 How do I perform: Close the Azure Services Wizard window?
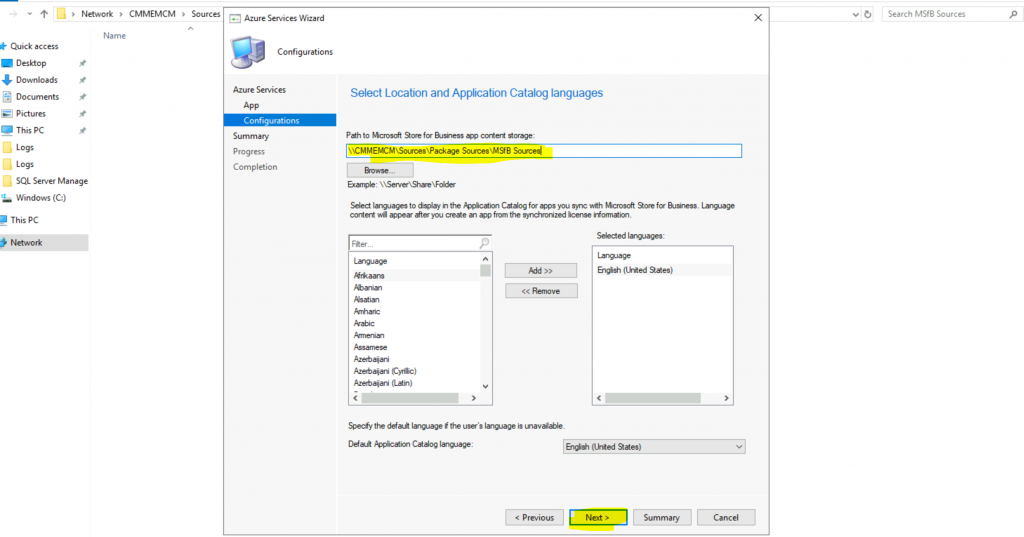(x=758, y=18)
